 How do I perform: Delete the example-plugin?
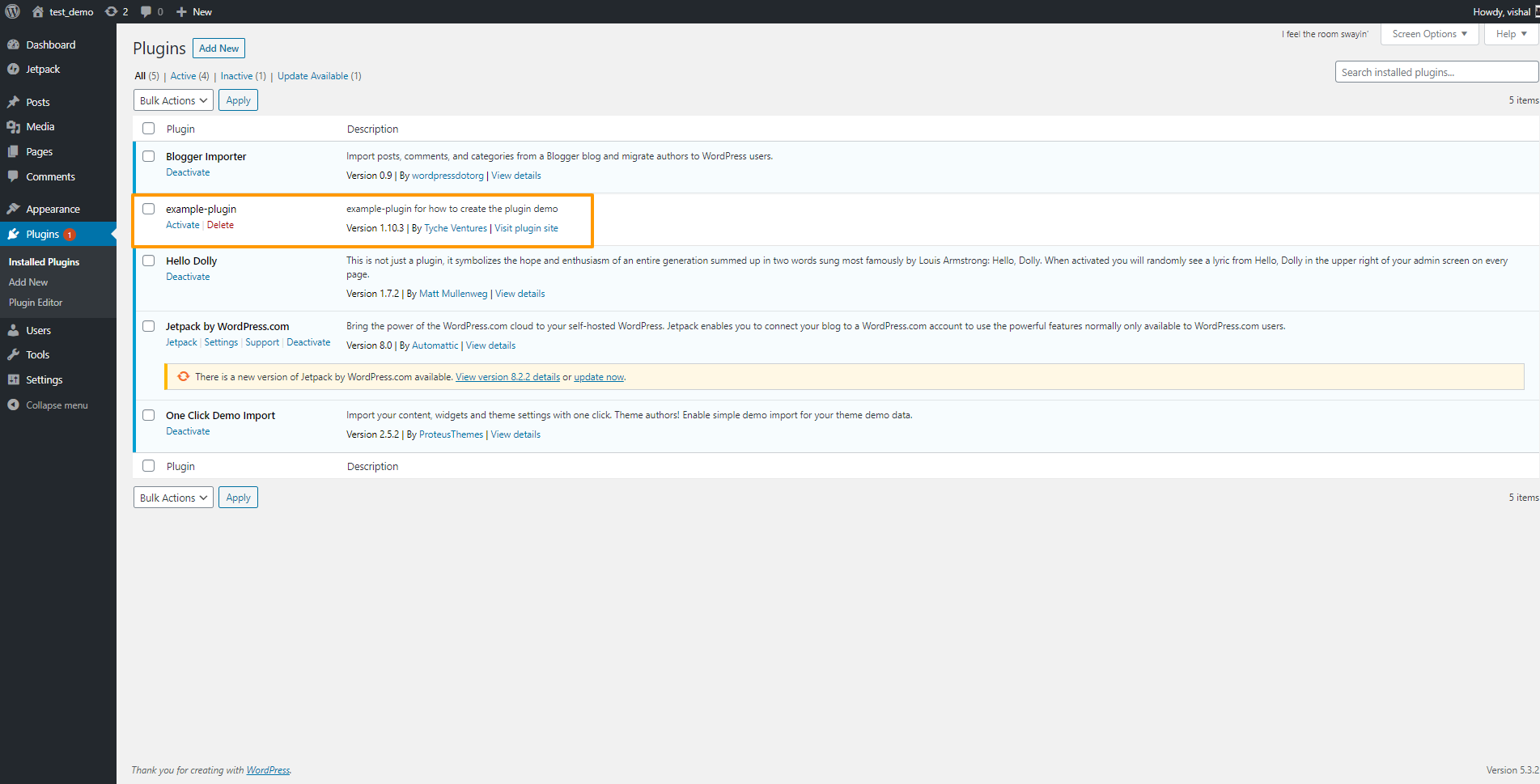click(x=220, y=225)
